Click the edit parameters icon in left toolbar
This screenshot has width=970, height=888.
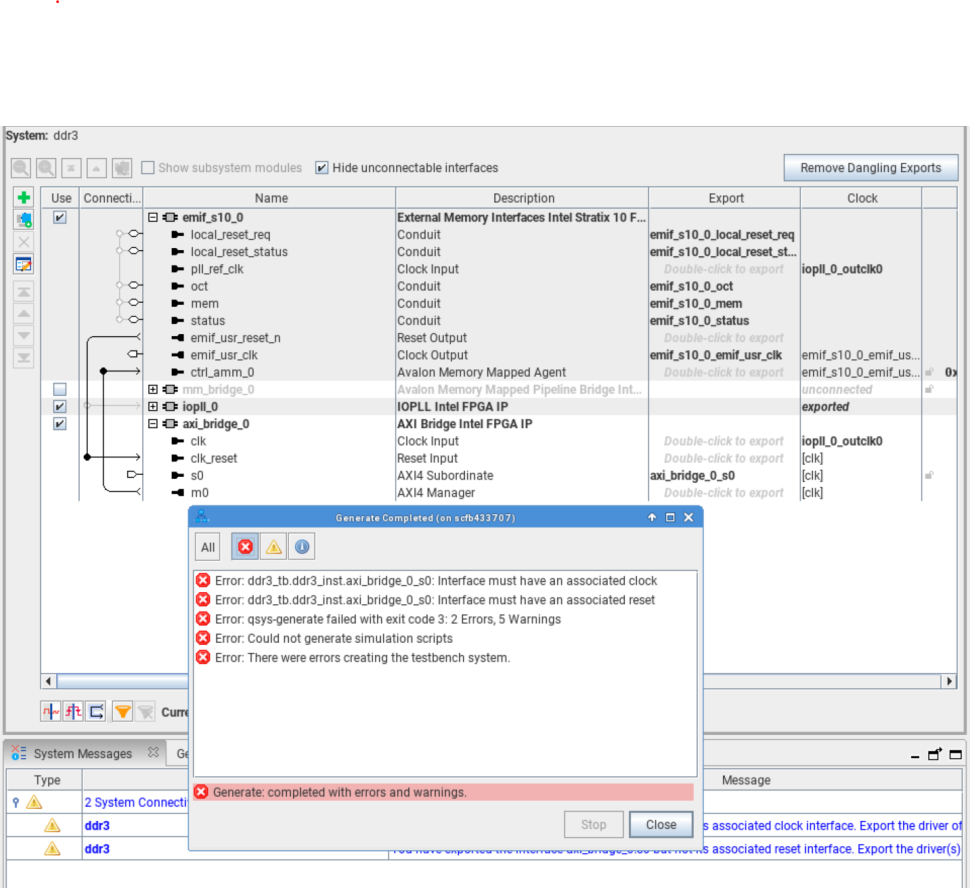point(24,264)
